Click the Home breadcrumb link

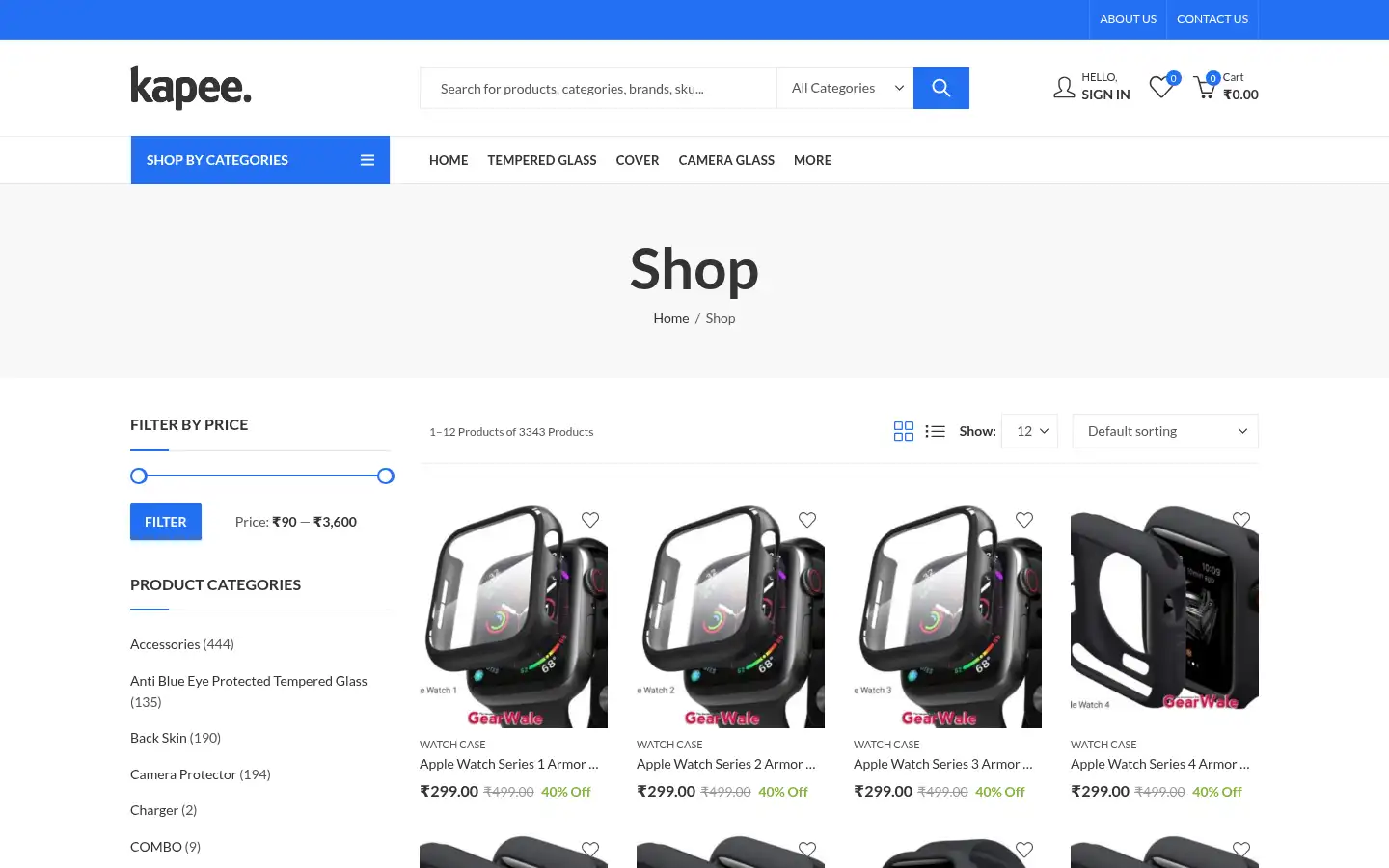(x=671, y=318)
